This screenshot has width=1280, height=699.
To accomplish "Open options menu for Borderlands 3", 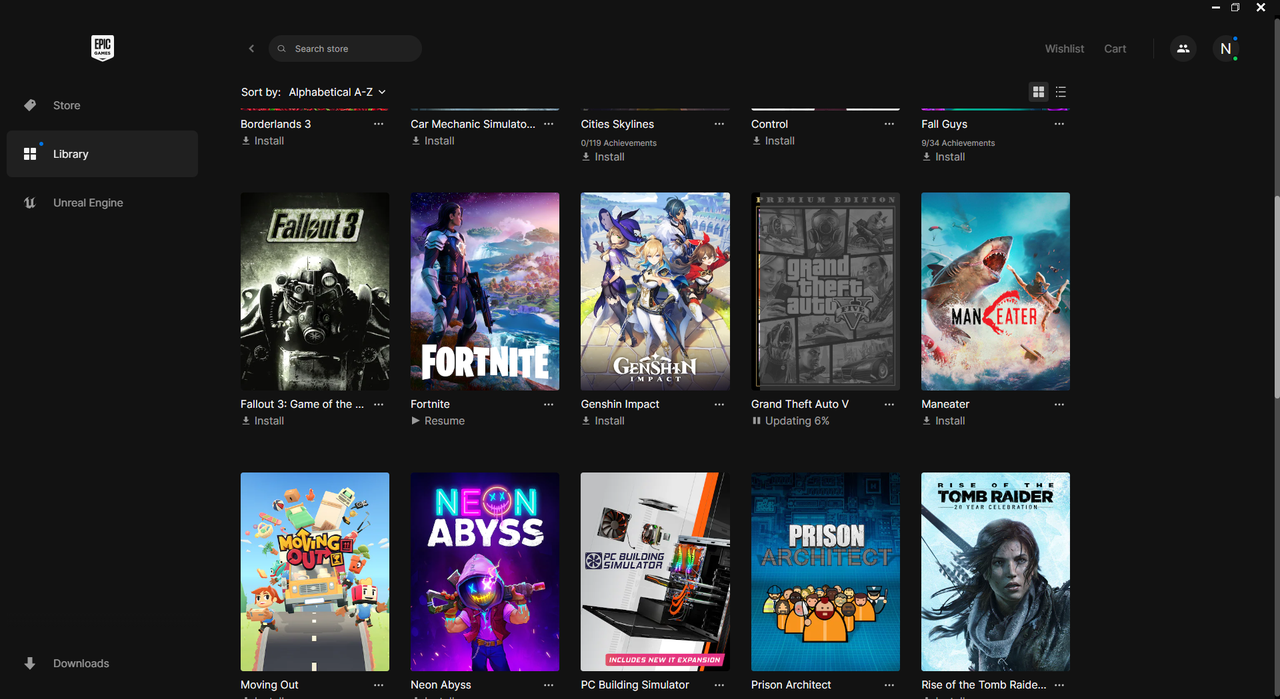I will (378, 124).
